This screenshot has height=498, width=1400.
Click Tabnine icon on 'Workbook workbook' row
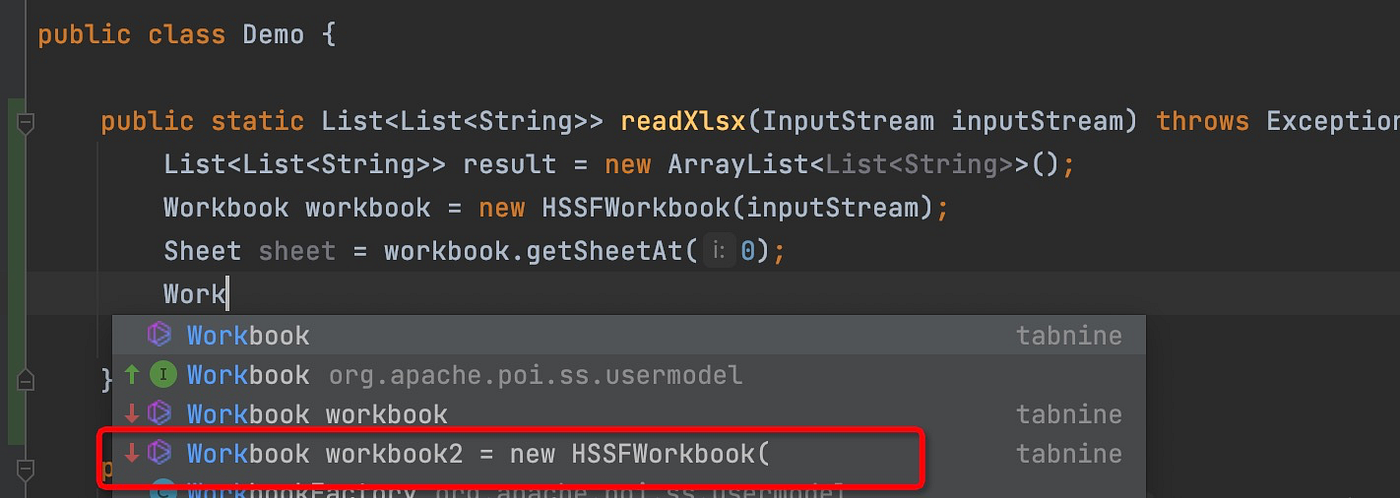[x=160, y=413]
